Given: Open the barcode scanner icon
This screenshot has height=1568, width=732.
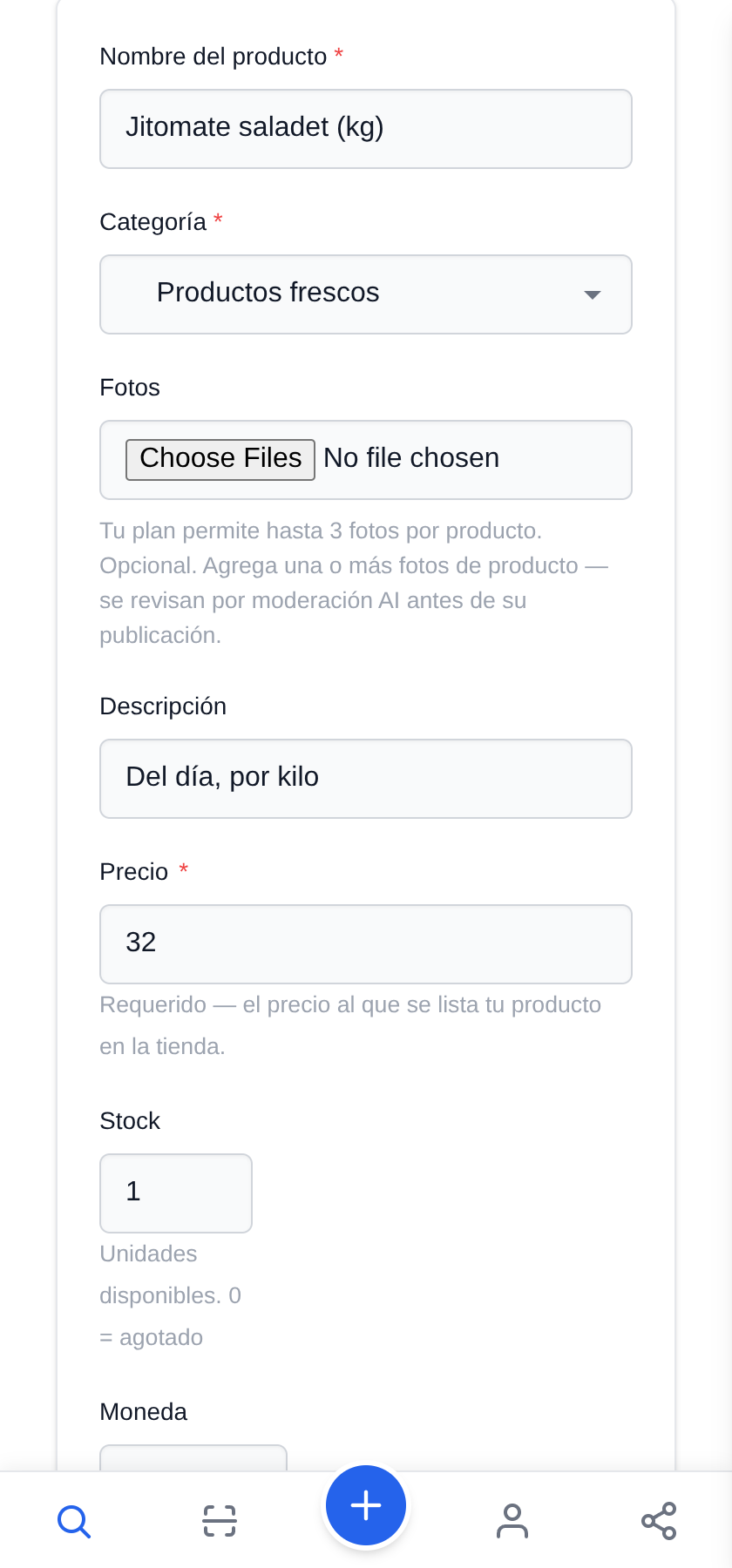Looking at the screenshot, I should tap(220, 1521).
